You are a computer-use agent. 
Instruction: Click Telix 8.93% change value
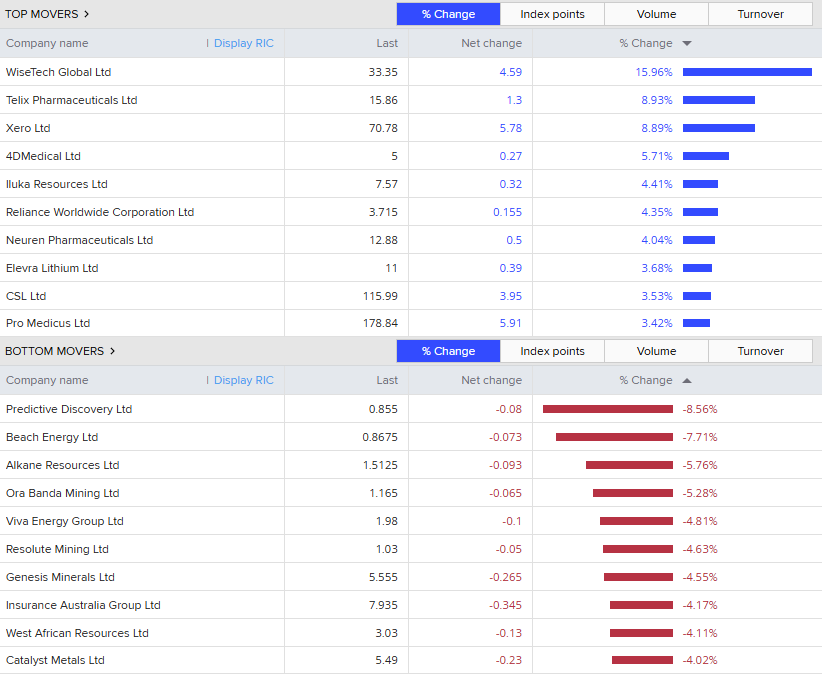(657, 100)
